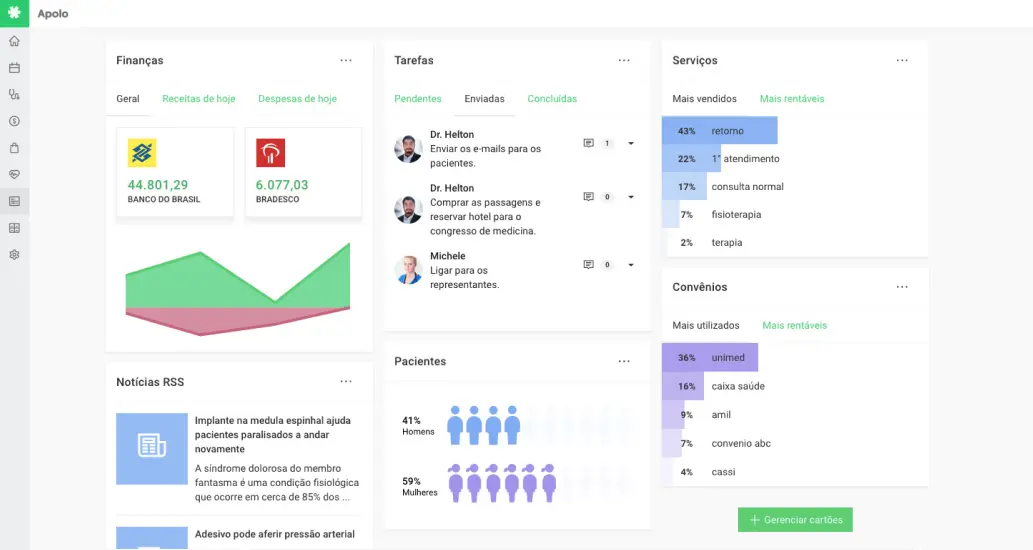
Task: Switch to Despesas de hoje tab
Action: 297,99
